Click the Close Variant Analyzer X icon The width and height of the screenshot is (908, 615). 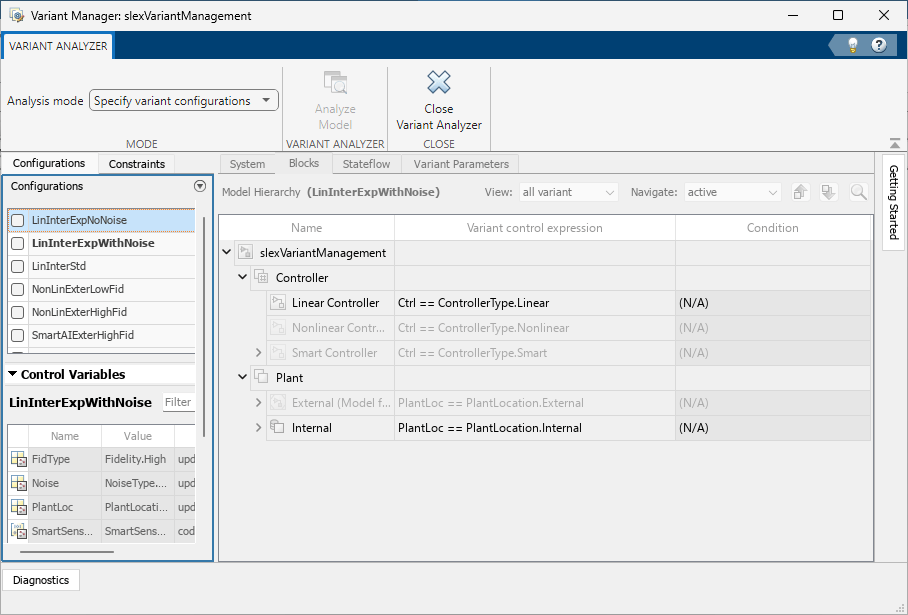[x=438, y=82]
